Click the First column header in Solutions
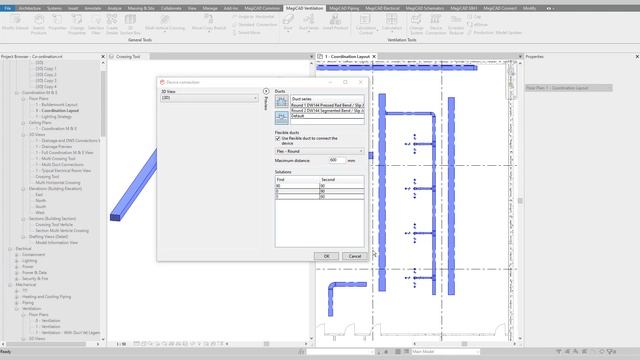640x360 pixels. (297, 180)
